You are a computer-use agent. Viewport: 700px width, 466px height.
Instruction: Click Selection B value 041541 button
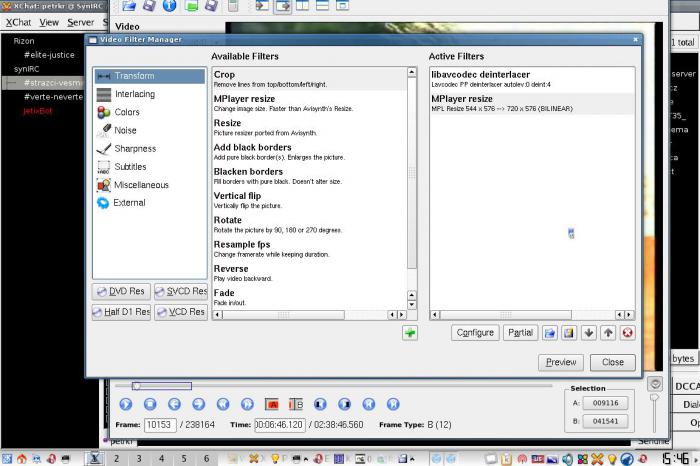[x=606, y=421]
